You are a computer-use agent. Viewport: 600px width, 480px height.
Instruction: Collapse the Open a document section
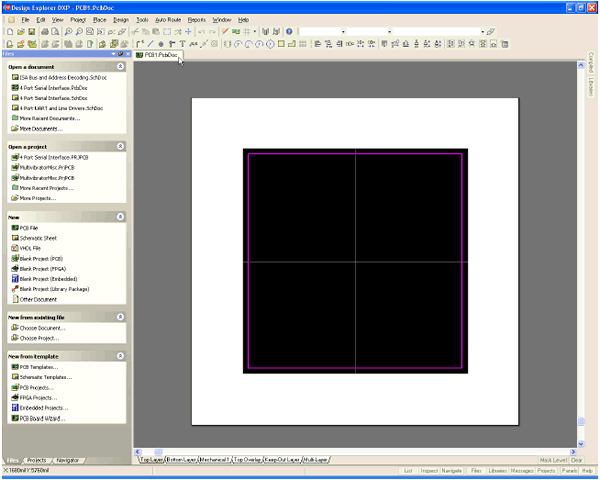(120, 65)
